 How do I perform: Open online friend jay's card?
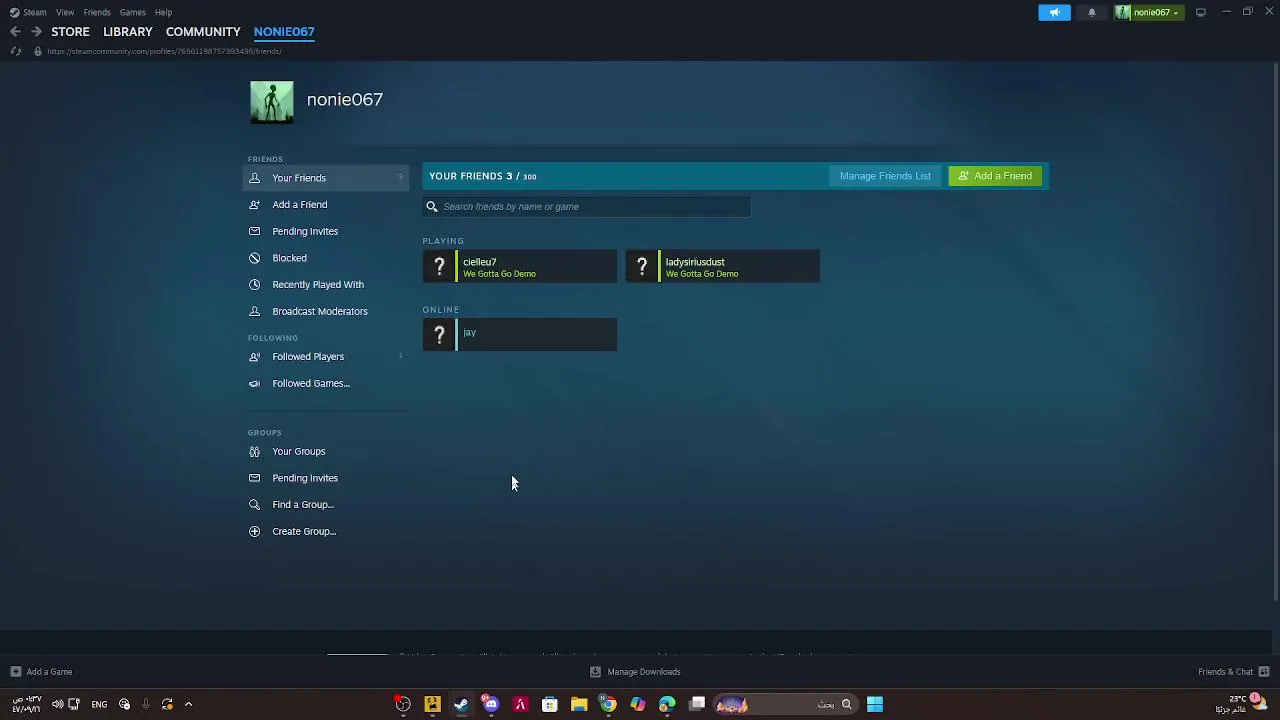pos(520,335)
